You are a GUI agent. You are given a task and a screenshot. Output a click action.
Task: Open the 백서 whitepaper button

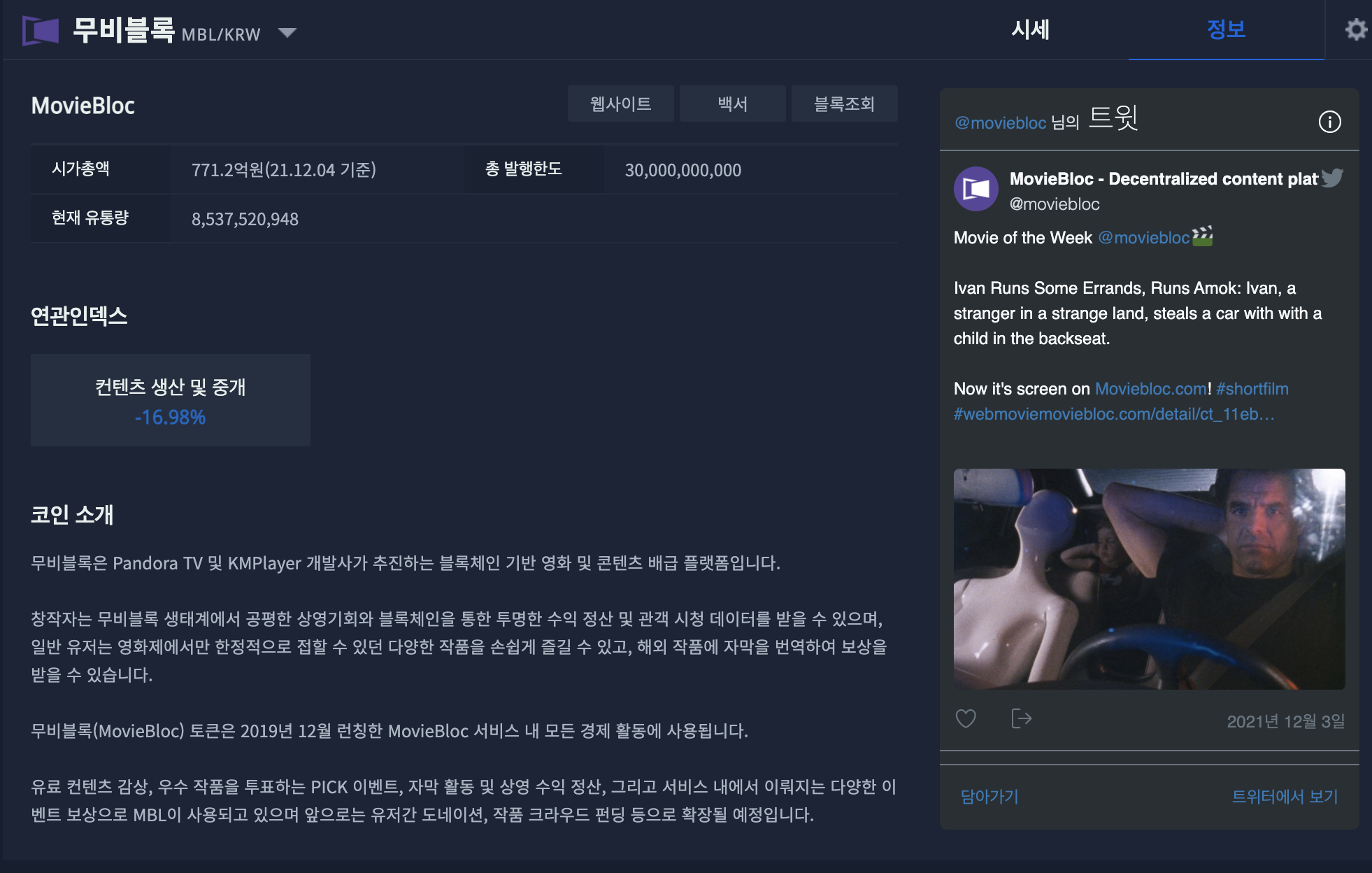coord(732,104)
